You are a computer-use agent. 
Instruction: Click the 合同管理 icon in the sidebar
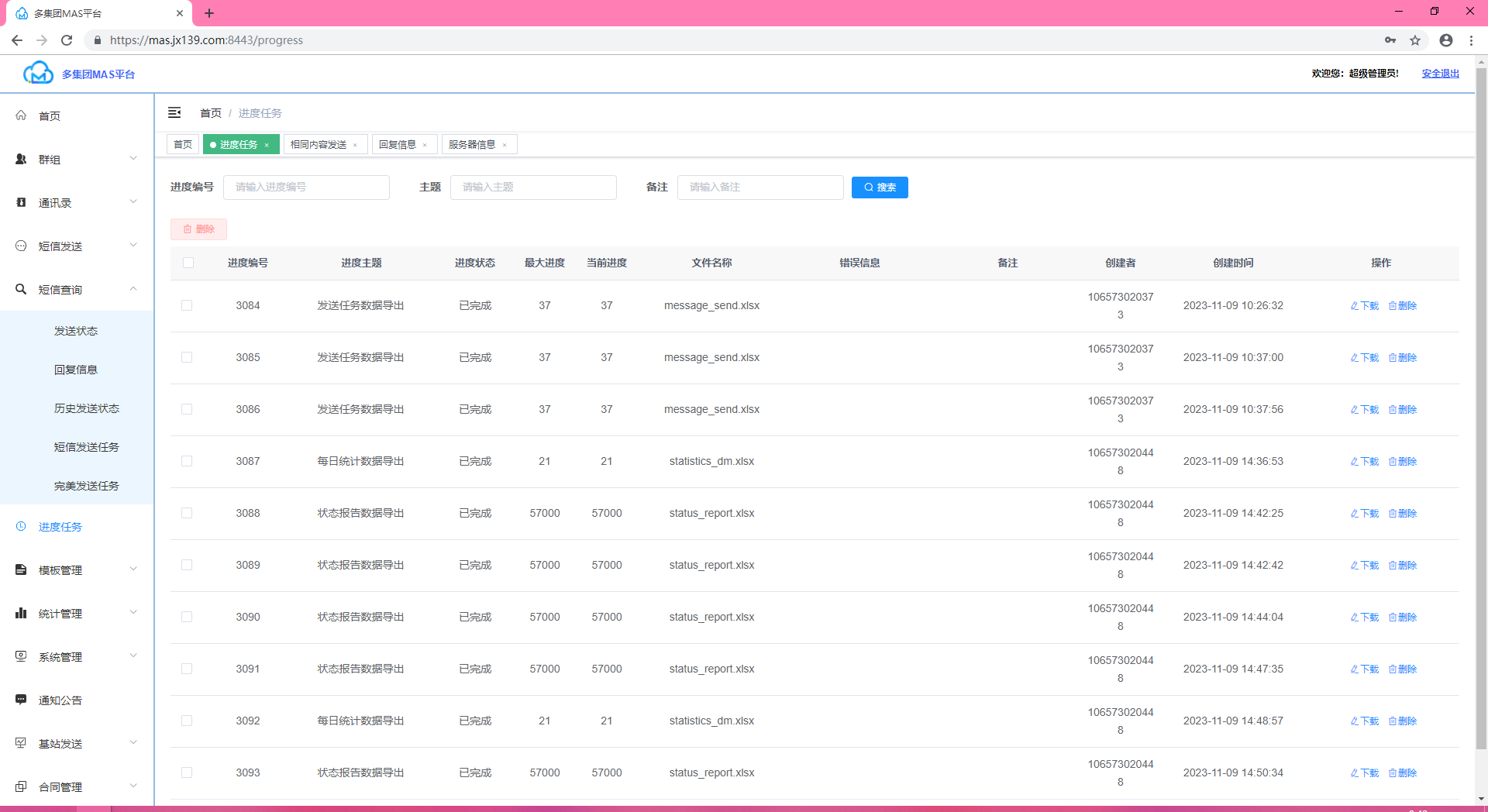click(x=21, y=786)
